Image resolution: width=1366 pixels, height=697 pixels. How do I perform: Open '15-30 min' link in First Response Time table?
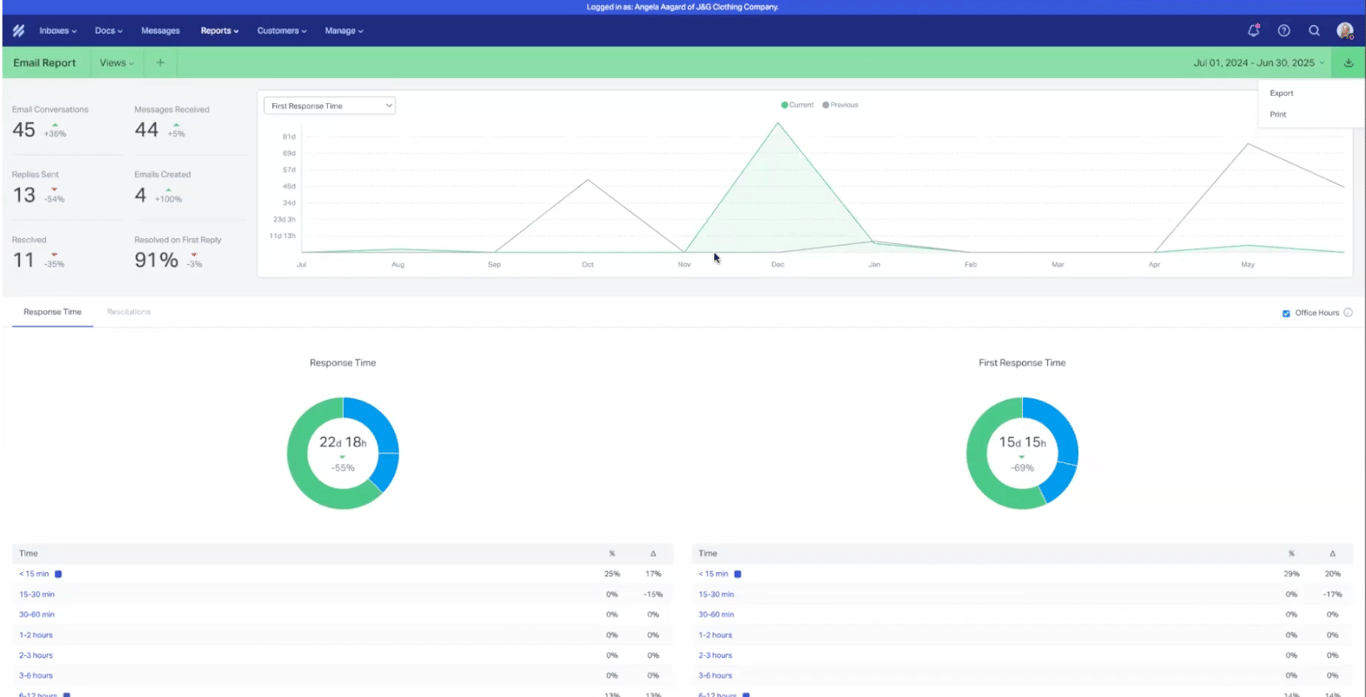click(716, 594)
